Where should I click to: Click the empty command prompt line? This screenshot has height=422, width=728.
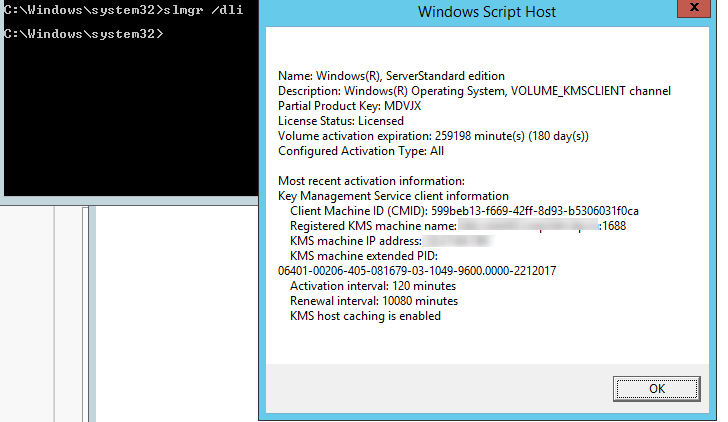84,34
